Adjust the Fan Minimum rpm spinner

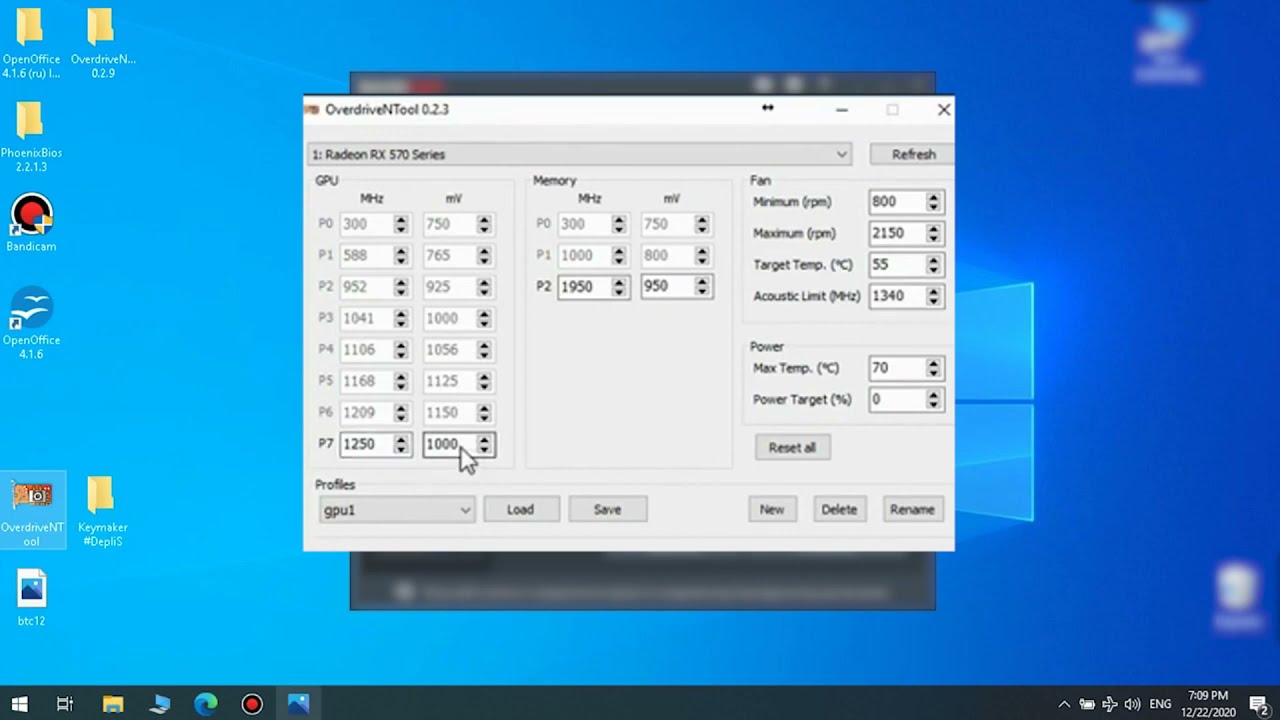click(x=933, y=201)
